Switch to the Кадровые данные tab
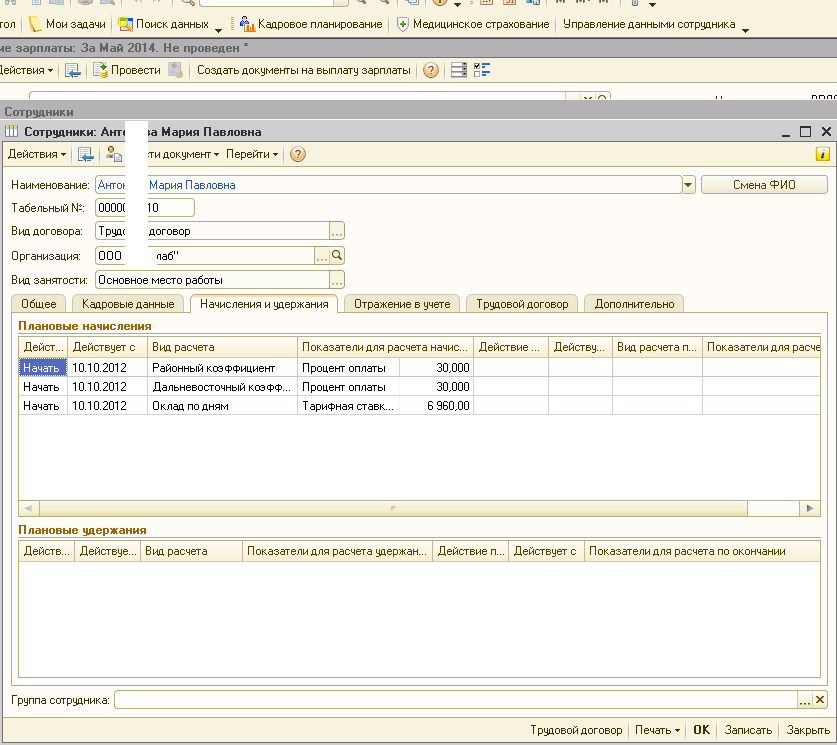The height and width of the screenshot is (745, 837). 128,304
